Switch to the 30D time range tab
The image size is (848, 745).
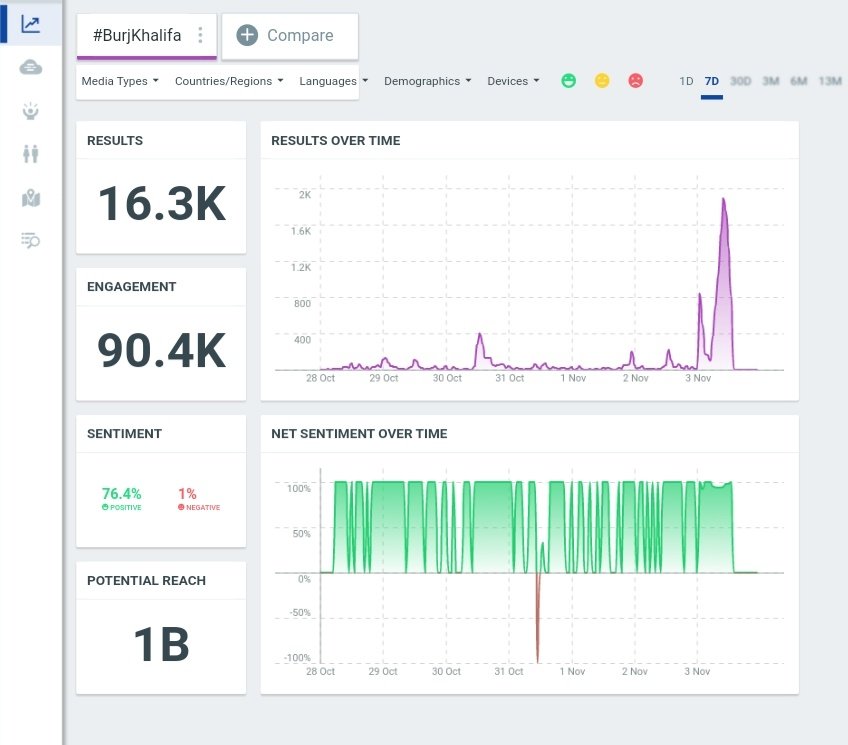point(740,80)
